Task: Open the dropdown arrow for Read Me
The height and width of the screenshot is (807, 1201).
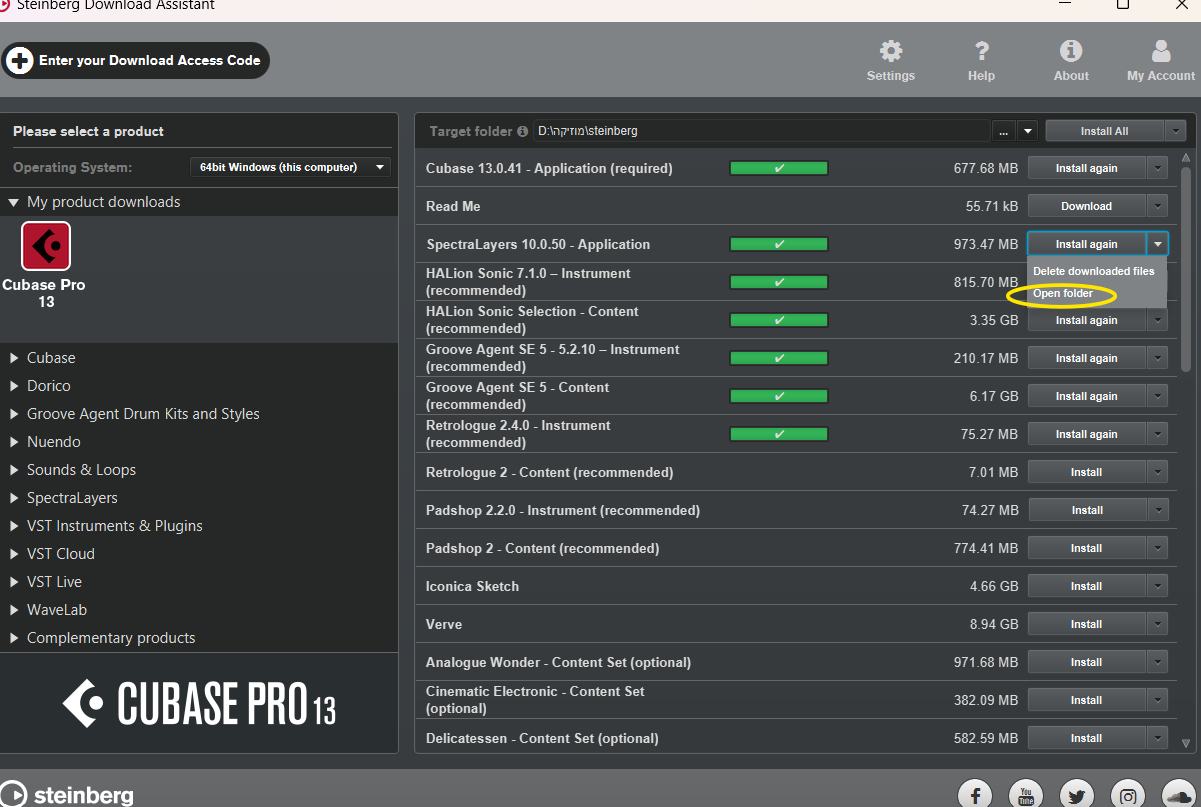Action: (x=1157, y=206)
